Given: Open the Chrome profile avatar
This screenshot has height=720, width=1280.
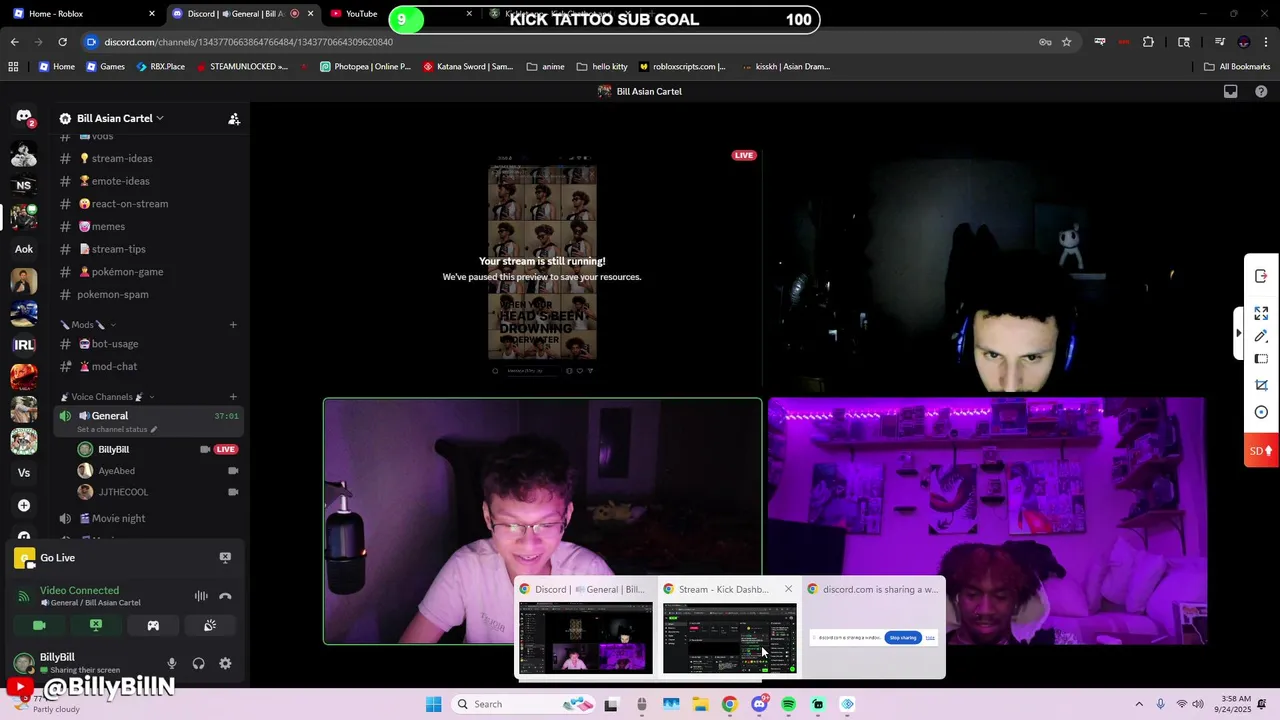Looking at the screenshot, I should click(x=1243, y=42).
